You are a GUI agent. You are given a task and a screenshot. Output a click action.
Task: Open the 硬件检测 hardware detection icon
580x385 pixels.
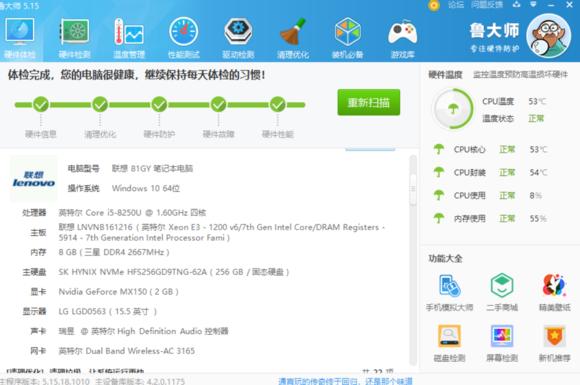coord(75,38)
